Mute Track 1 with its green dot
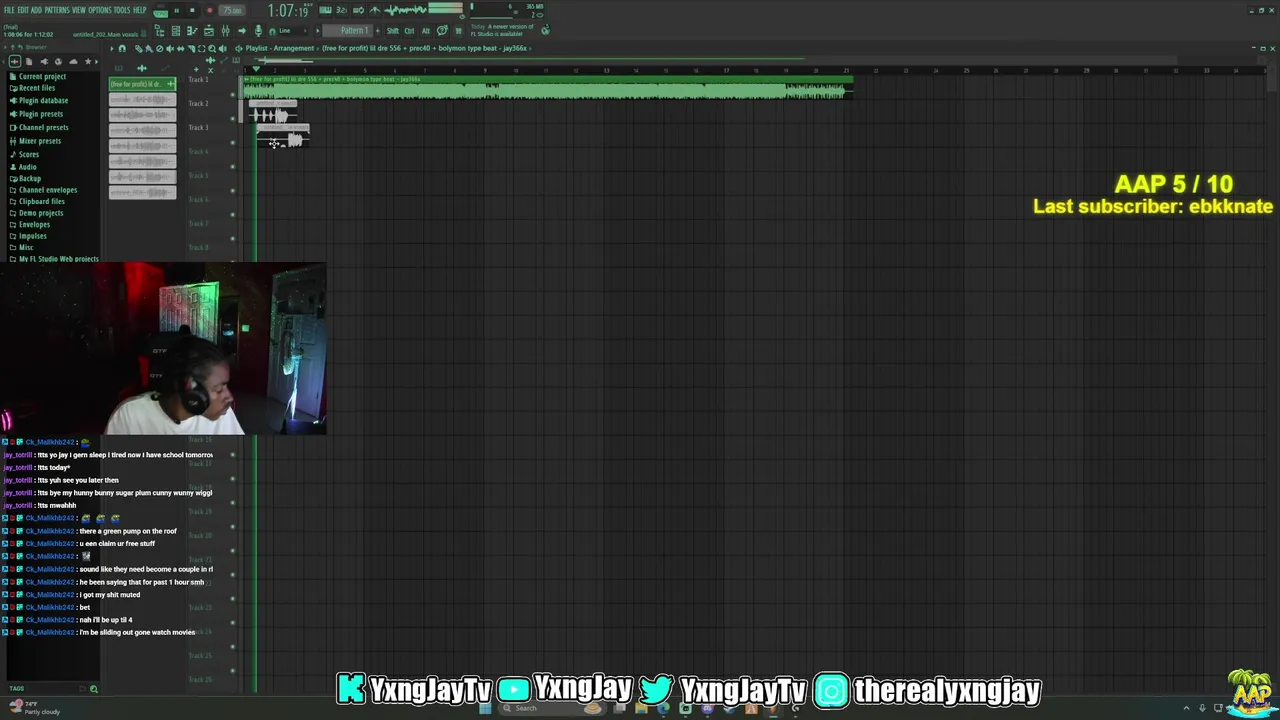Screen dimensions: 1280x720 [233, 94]
